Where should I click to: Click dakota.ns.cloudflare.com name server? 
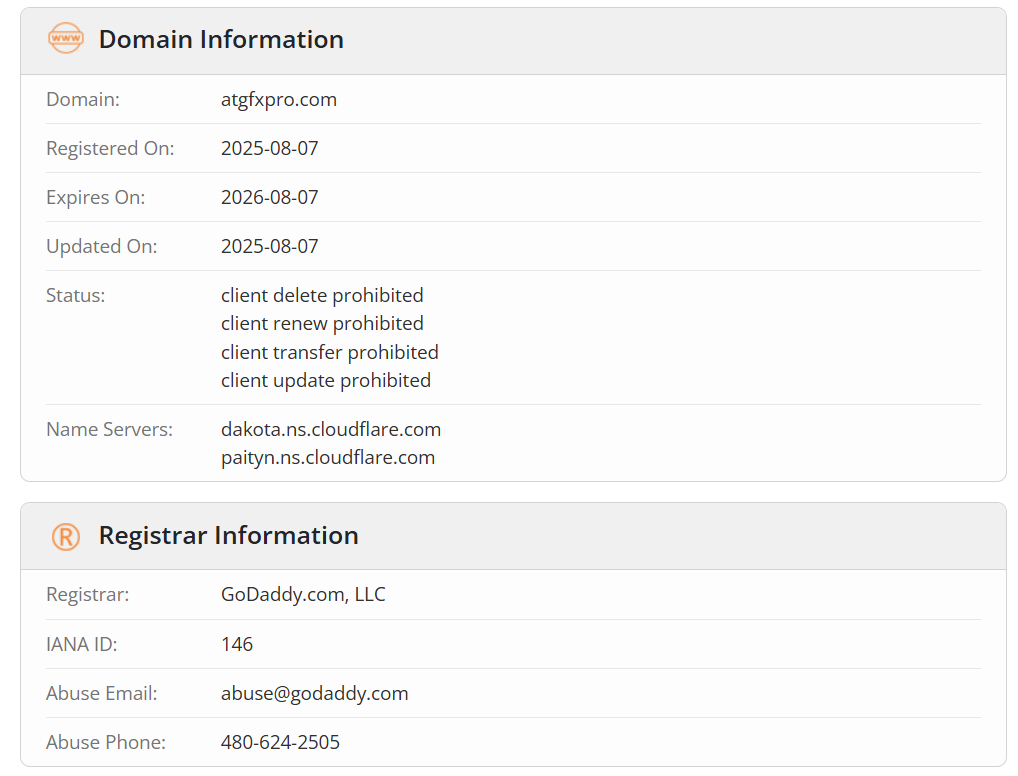click(x=331, y=429)
